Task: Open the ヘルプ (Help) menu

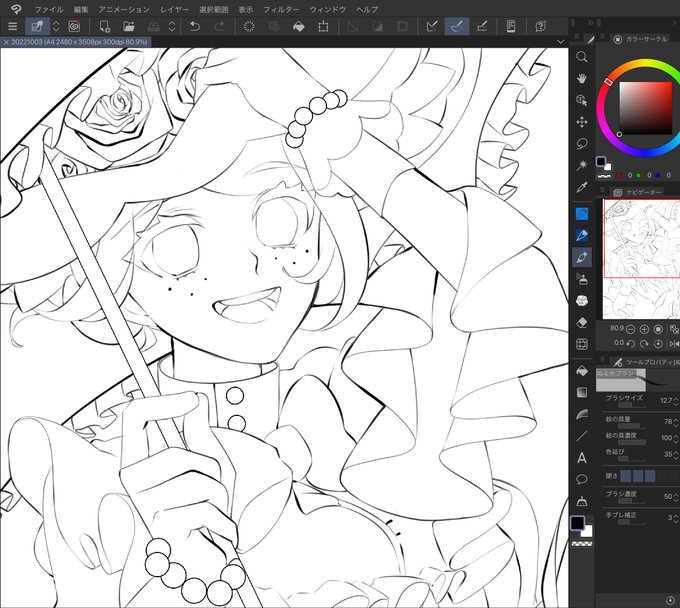Action: (366, 9)
